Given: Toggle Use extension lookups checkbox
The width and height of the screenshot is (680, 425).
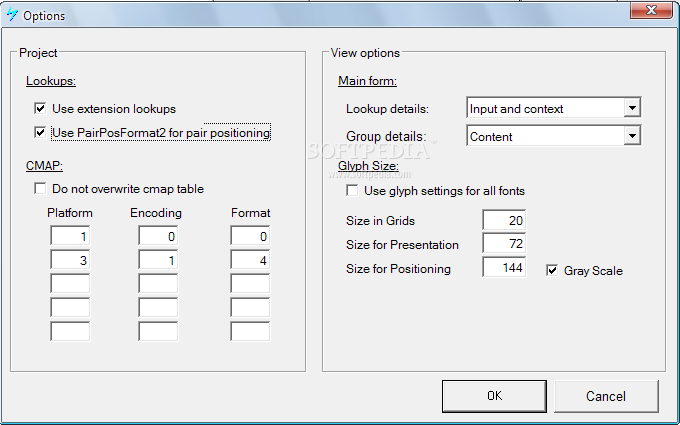Looking at the screenshot, I should [40, 108].
